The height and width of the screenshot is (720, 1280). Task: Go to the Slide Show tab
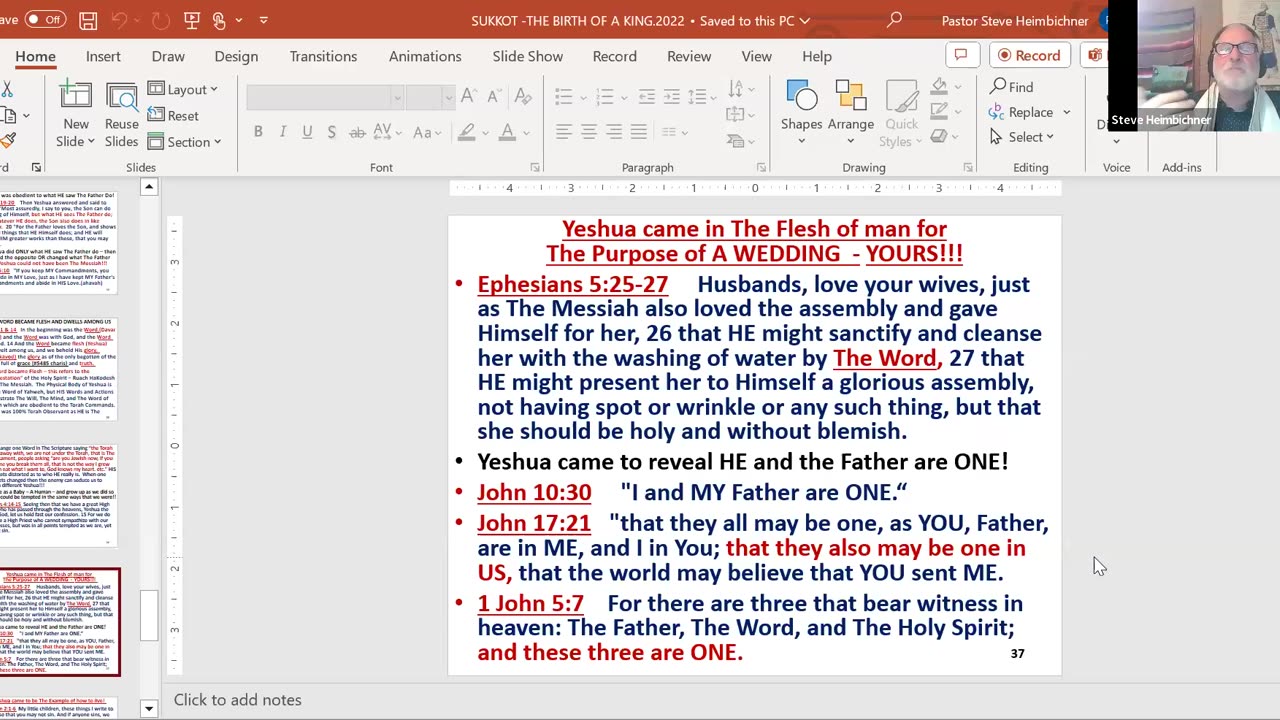[x=528, y=56]
